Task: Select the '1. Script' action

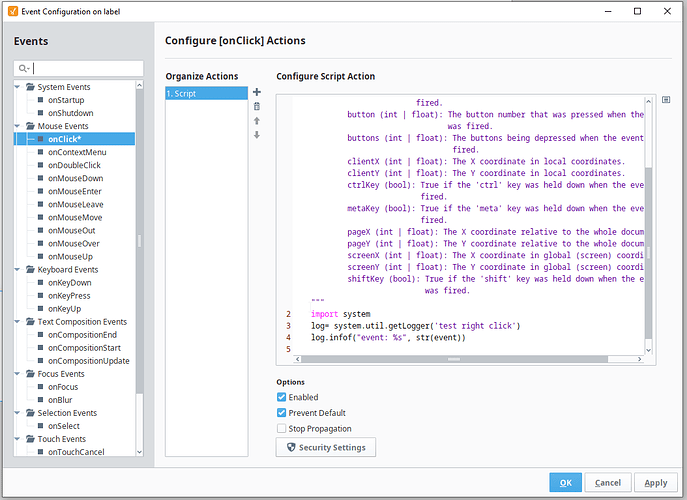Action: pos(206,93)
